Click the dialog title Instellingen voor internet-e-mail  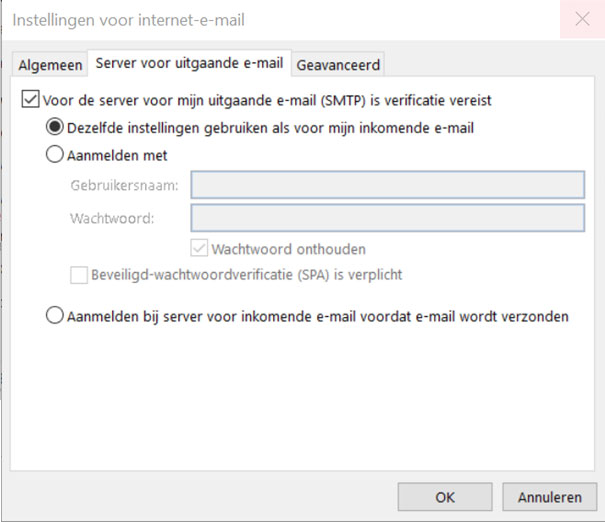[128, 20]
